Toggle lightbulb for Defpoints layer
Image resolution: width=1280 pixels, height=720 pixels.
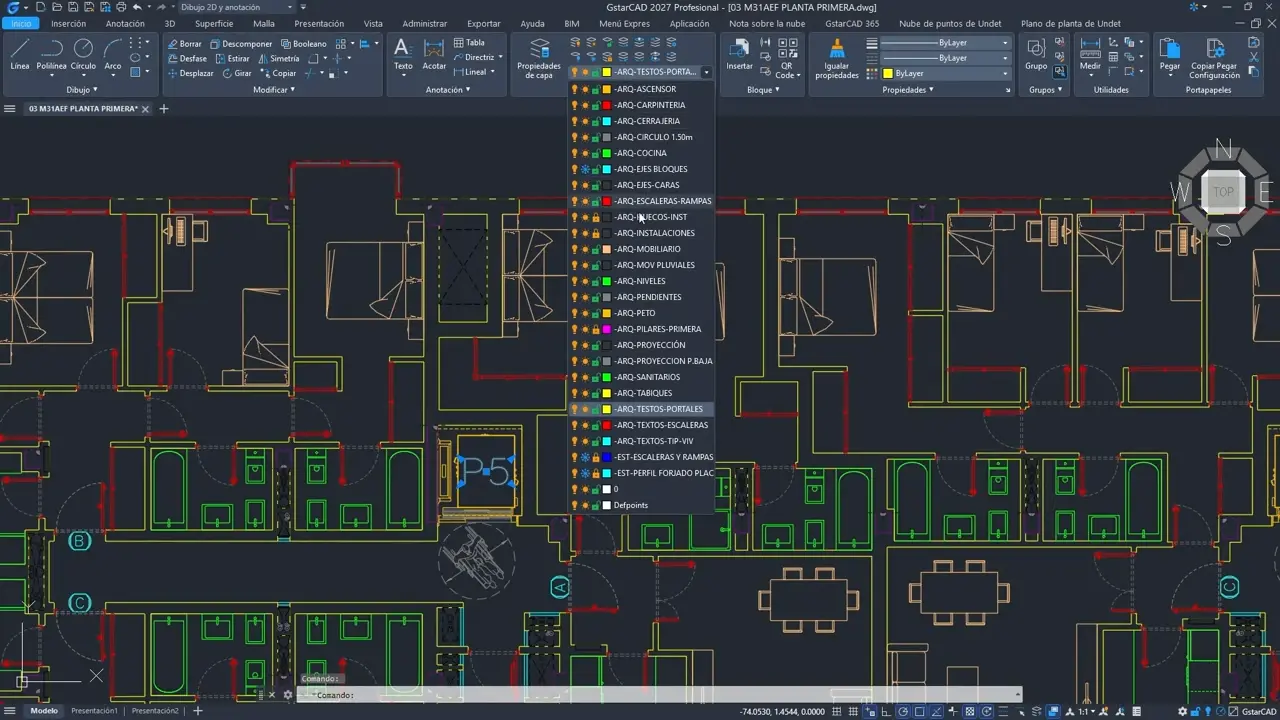pos(574,505)
